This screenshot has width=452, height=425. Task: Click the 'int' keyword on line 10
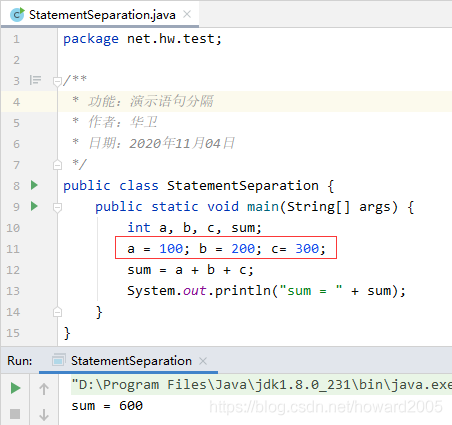click(x=139, y=228)
